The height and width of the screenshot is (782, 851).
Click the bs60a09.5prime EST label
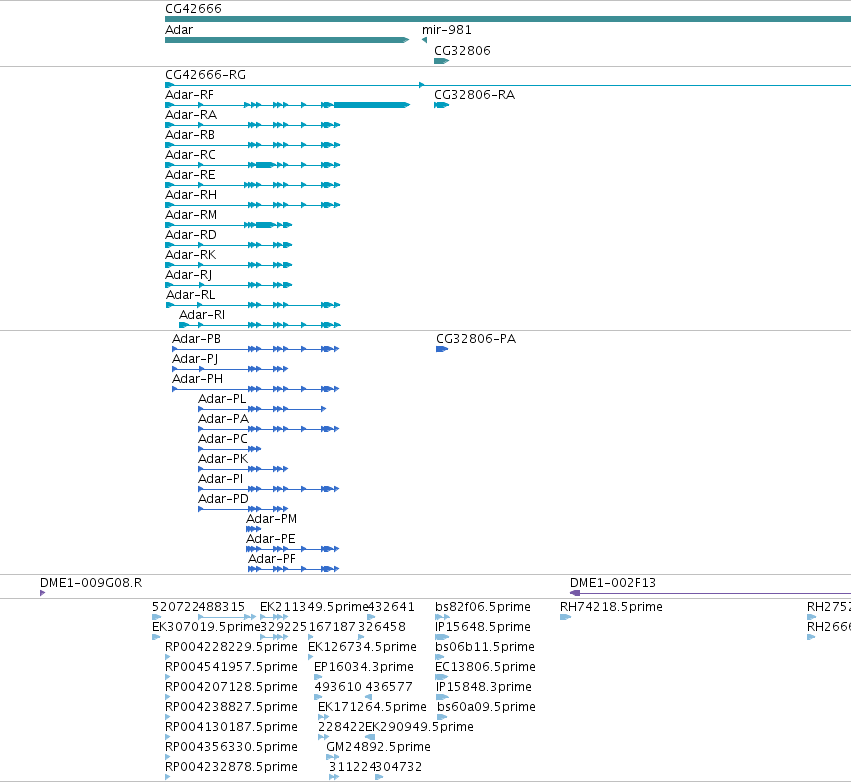(486, 707)
